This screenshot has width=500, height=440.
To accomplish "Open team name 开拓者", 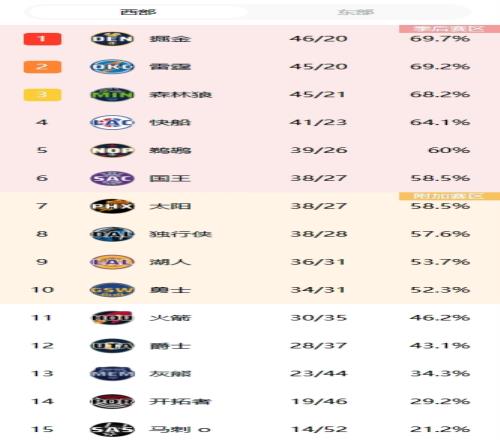I will click(180, 401).
